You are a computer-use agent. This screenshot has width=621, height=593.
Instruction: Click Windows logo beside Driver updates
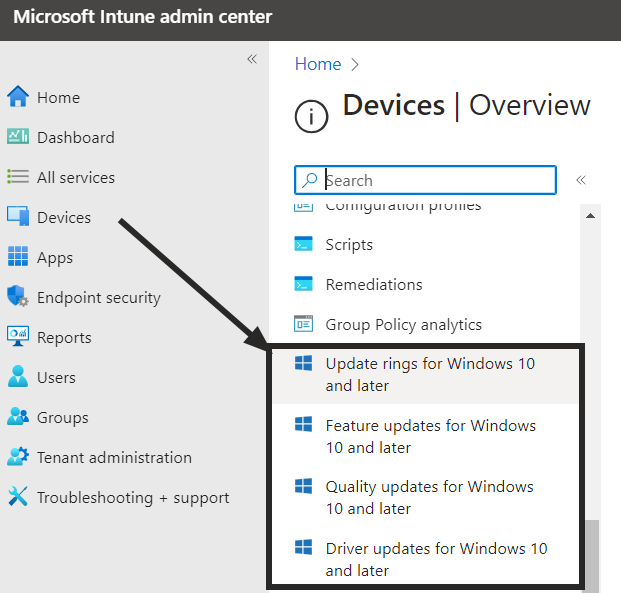pyautogui.click(x=303, y=547)
